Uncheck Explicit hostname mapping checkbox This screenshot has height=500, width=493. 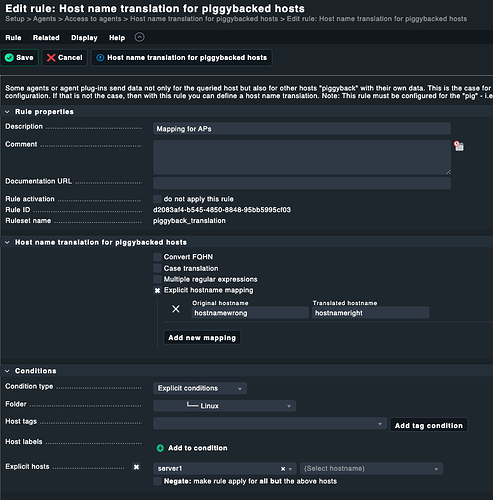tap(157, 290)
